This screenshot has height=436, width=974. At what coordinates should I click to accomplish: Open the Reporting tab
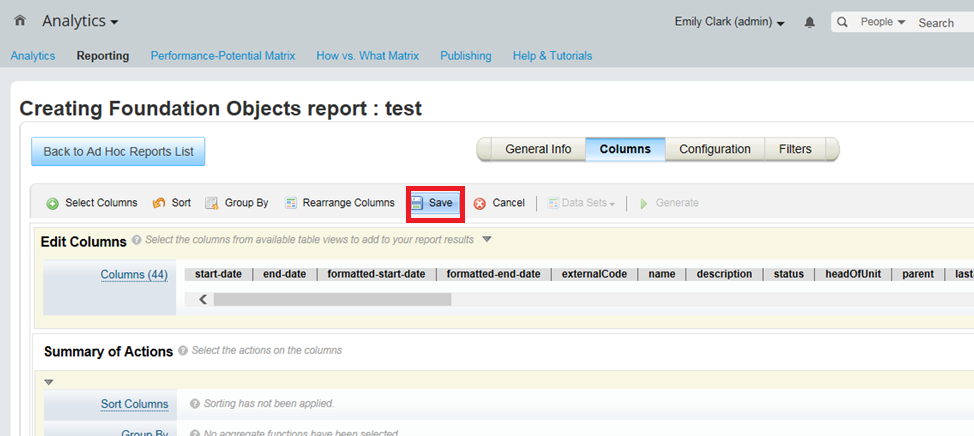click(x=103, y=56)
